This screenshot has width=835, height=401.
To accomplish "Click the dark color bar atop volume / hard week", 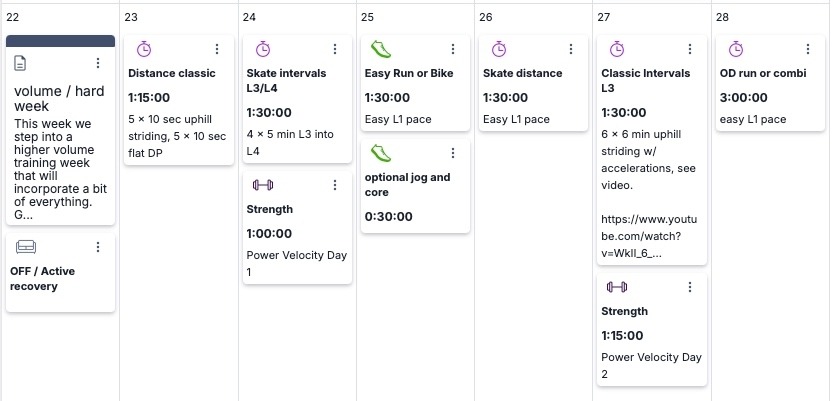I will tap(60, 41).
